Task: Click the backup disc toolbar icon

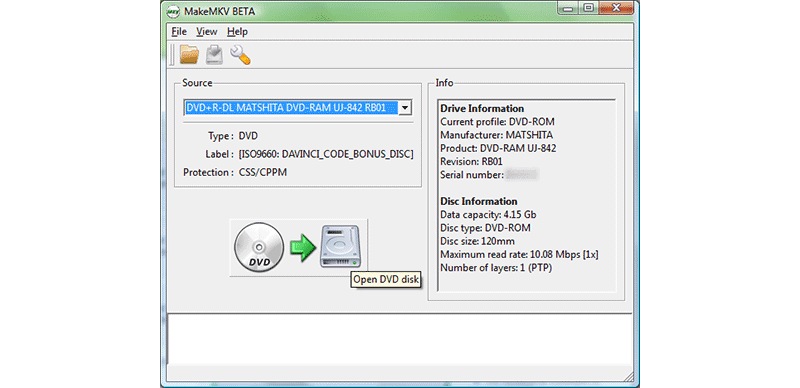Action: tap(214, 55)
